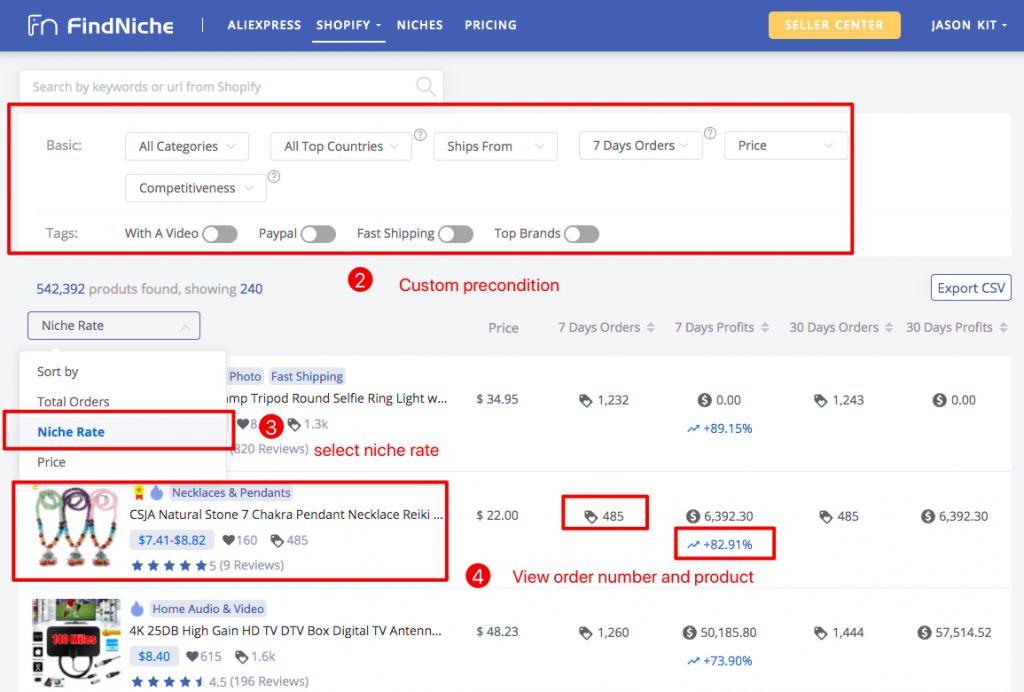Click trend icon beside +73.90%
Image resolution: width=1024 pixels, height=692 pixels.
(694, 661)
